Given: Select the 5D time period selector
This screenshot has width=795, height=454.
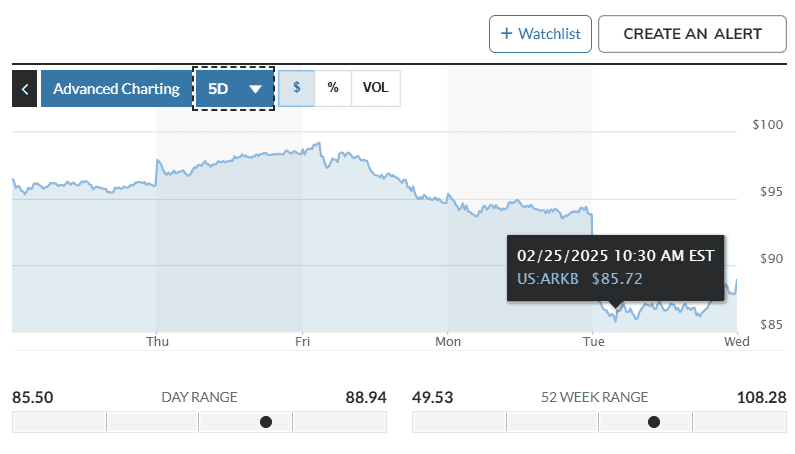Looking at the screenshot, I should click(234, 89).
